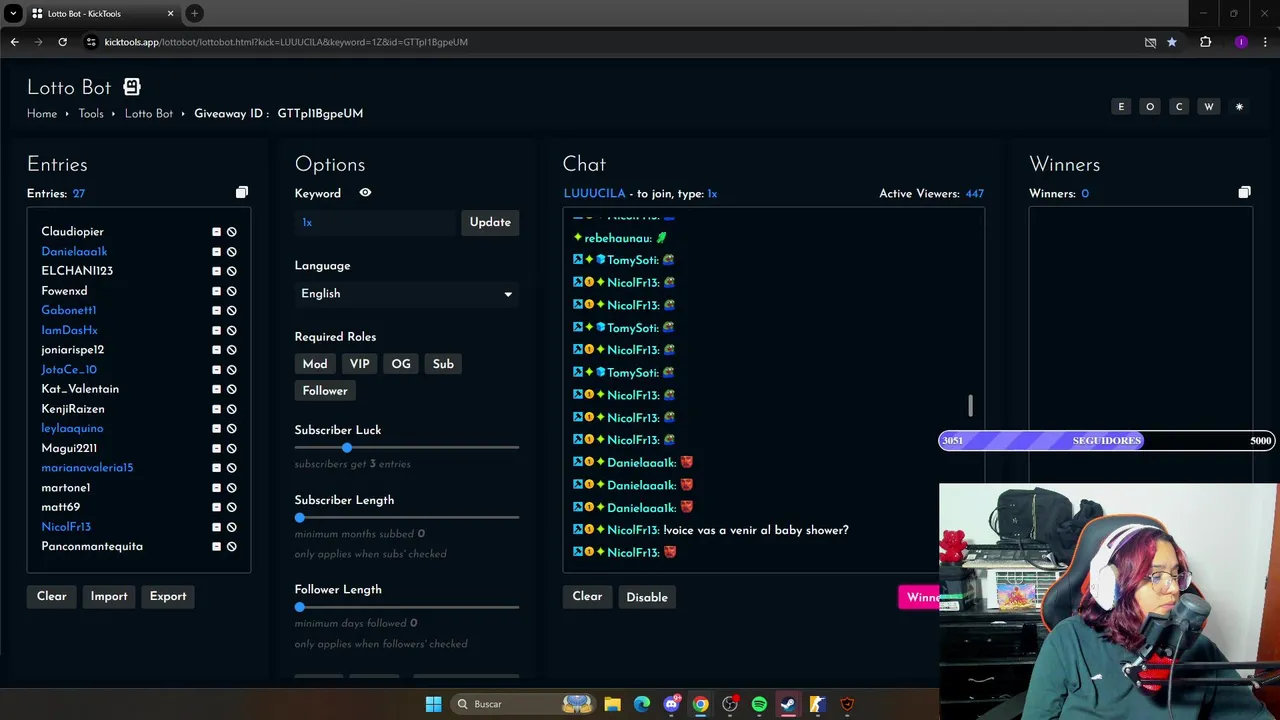Screen dimensions: 1280x720
Task: Toggle the W panel button
Action: coord(1209,107)
